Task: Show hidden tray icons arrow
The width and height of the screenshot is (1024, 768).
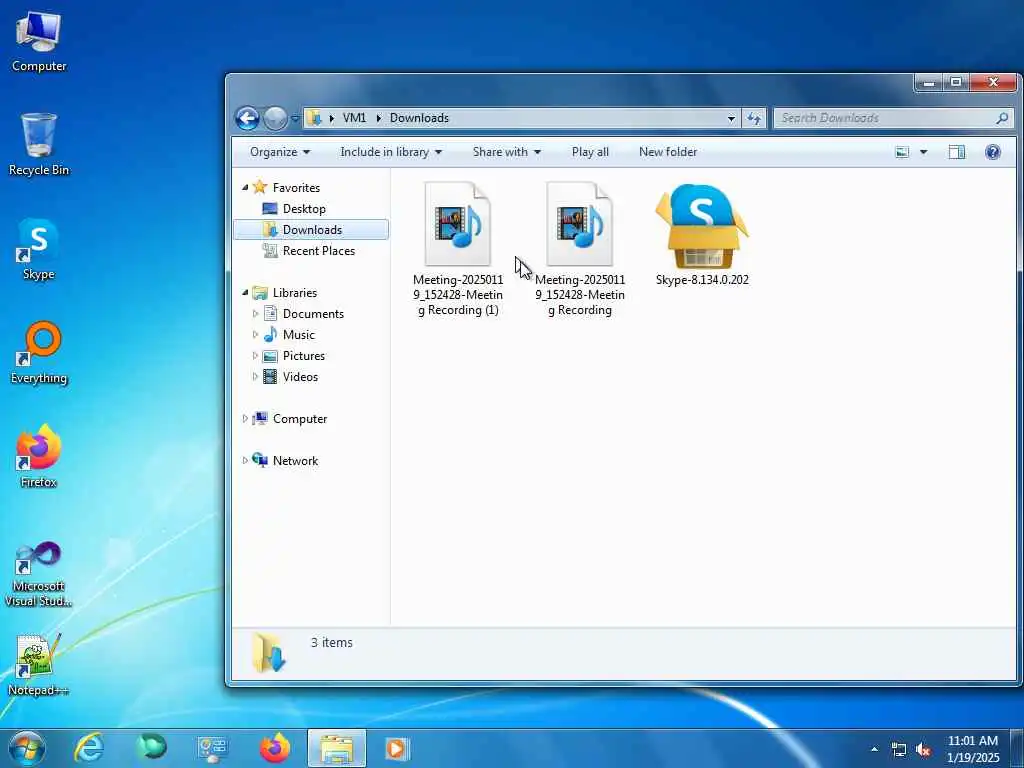Action: coord(874,749)
